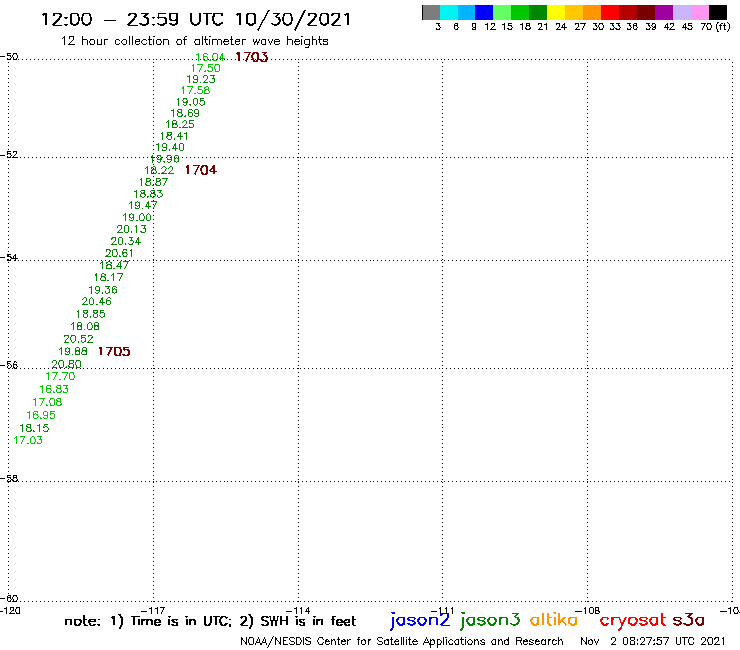Viewport: 740px width, 650px height.
Task: Click the wave height value 20.52
Action: [x=78, y=339]
